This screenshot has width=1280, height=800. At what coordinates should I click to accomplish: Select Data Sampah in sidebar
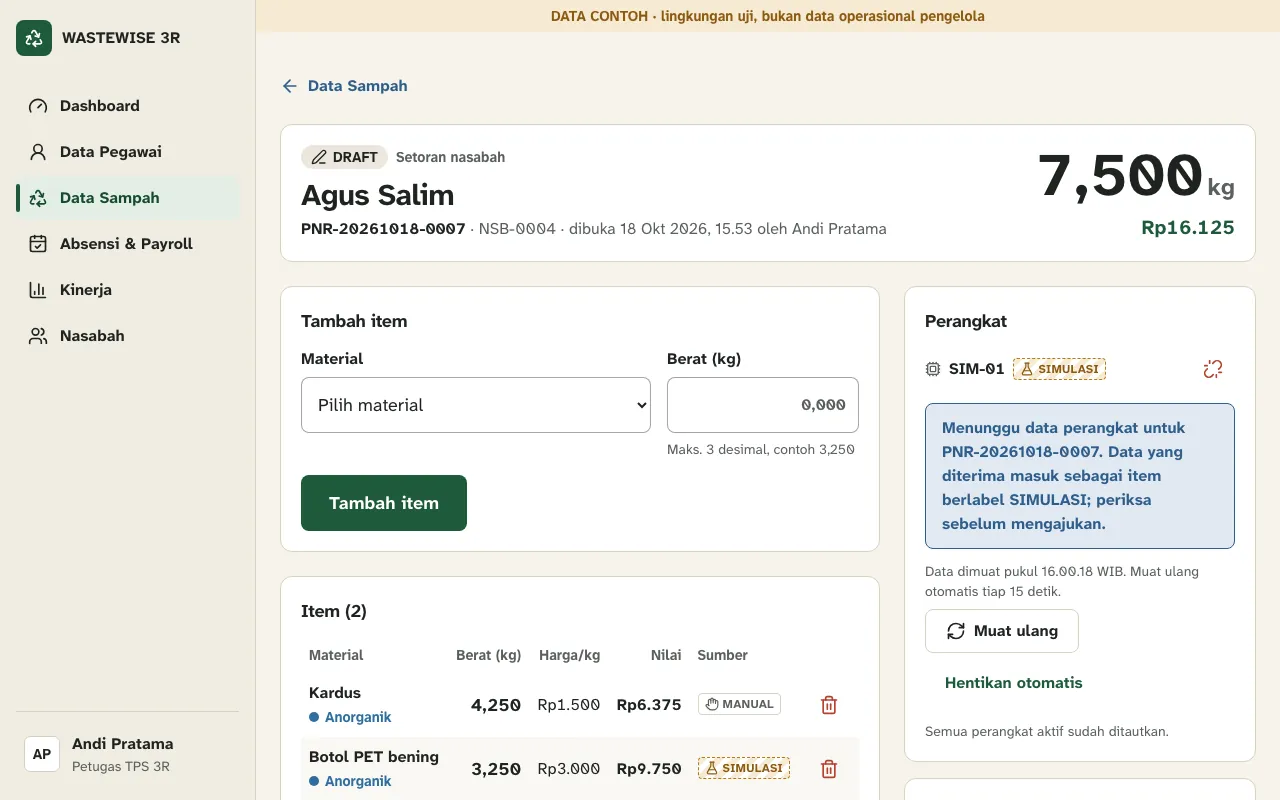click(128, 198)
